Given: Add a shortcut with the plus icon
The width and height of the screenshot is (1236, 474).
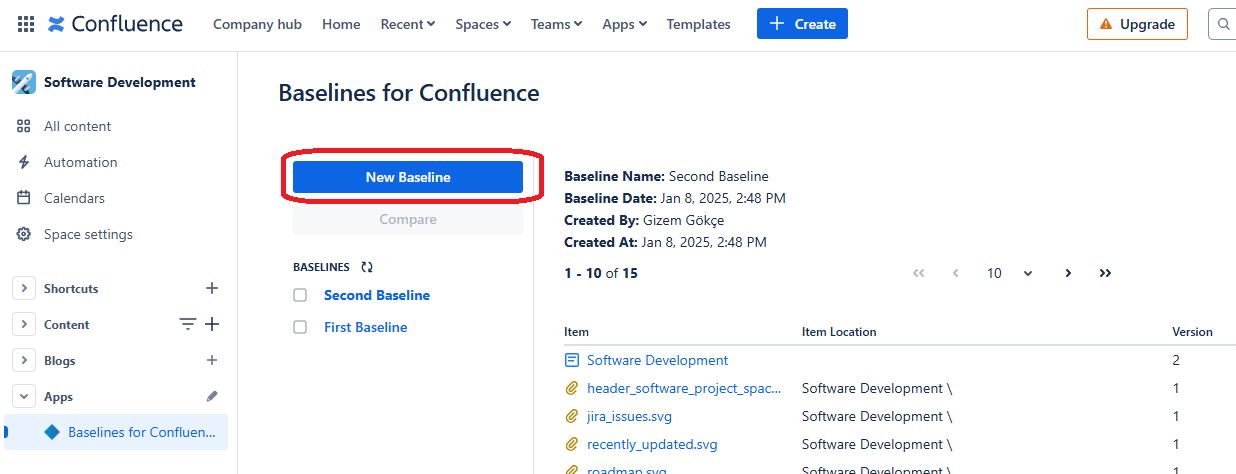Looking at the screenshot, I should point(212,288).
